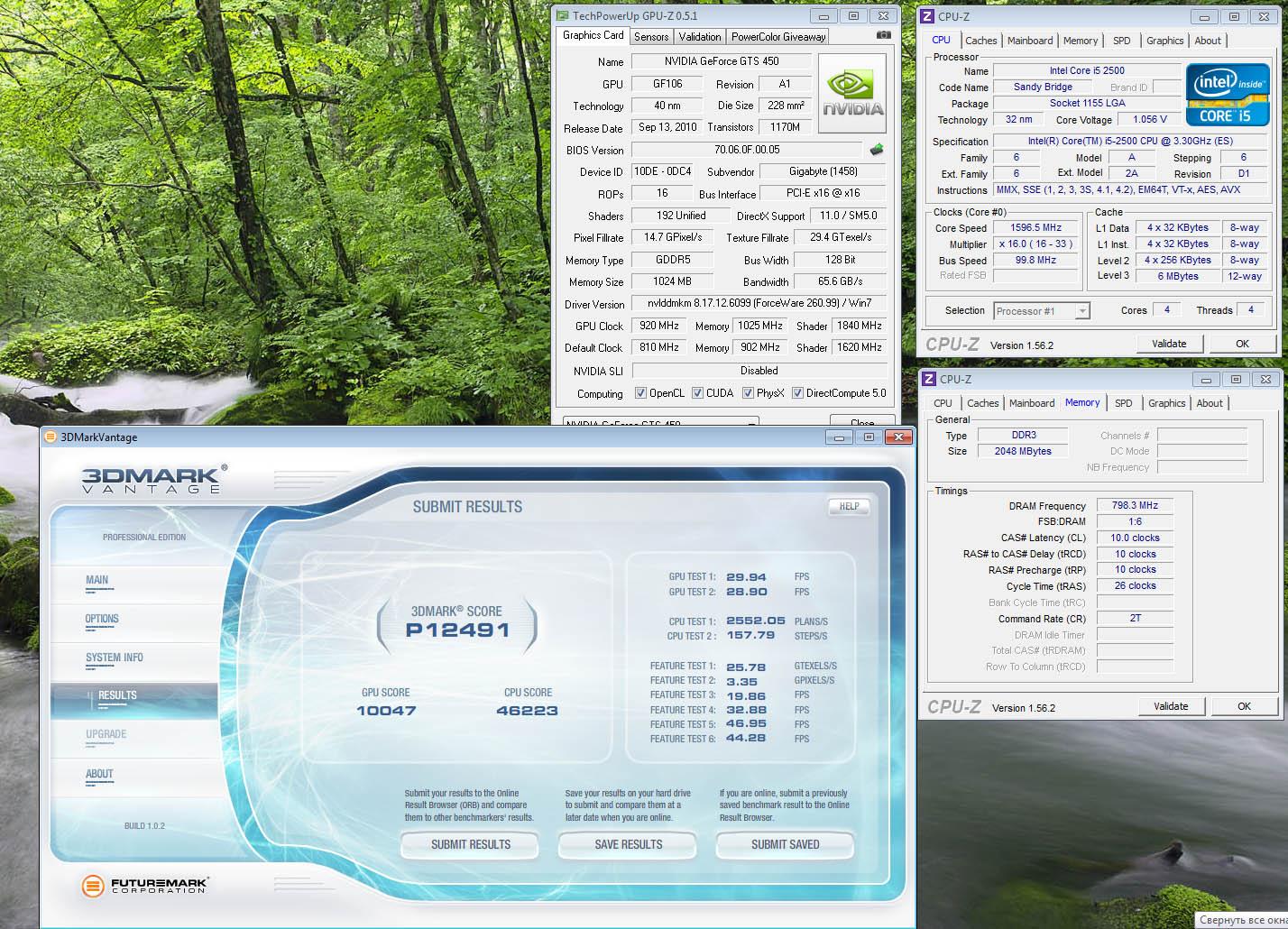Open SPD tab in lower CPU-Z window
The width and height of the screenshot is (1288, 929).
1124,403
